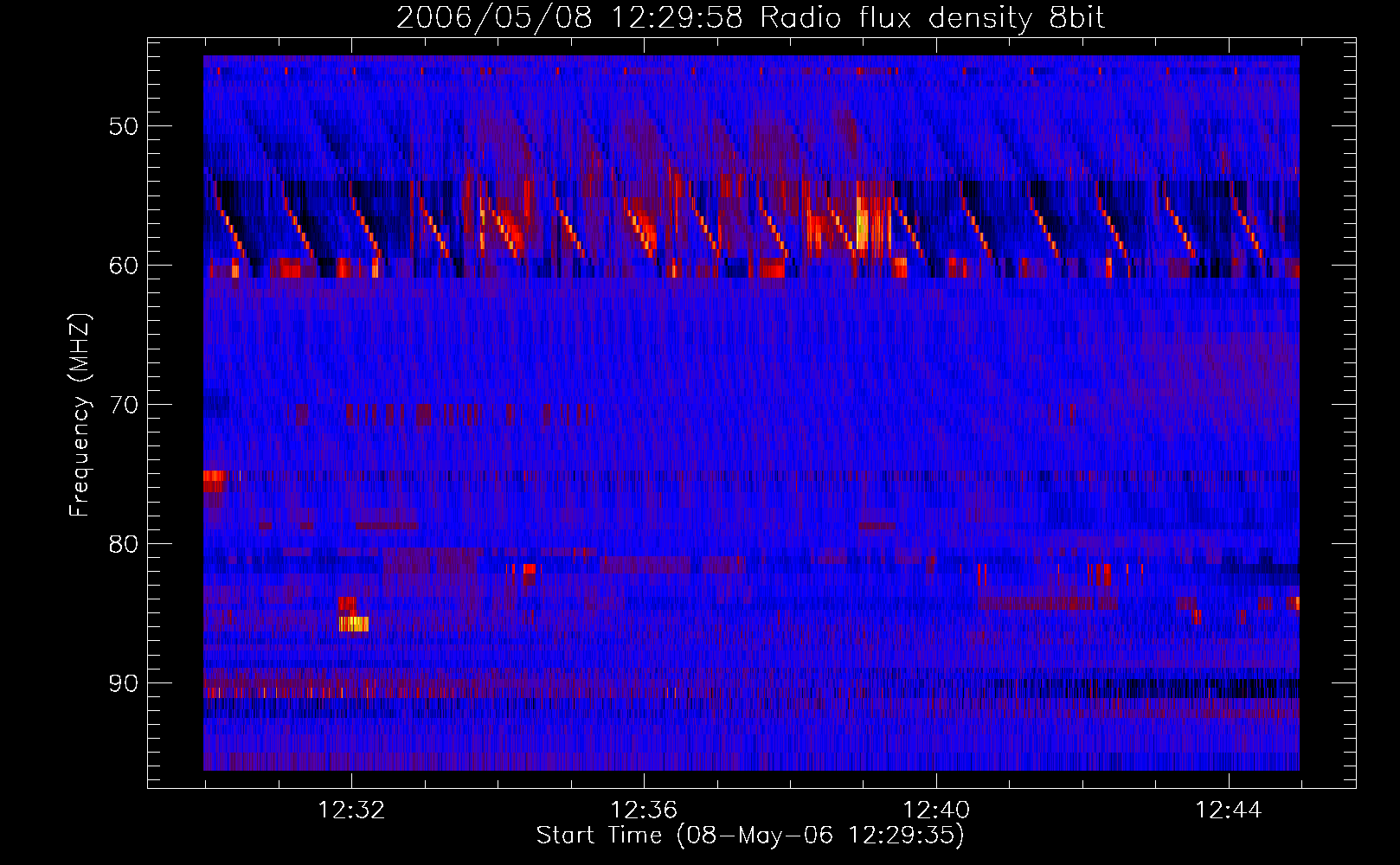The width and height of the screenshot is (1400, 865).
Task: Click the 12:36 time tick label
Action: coord(644,811)
